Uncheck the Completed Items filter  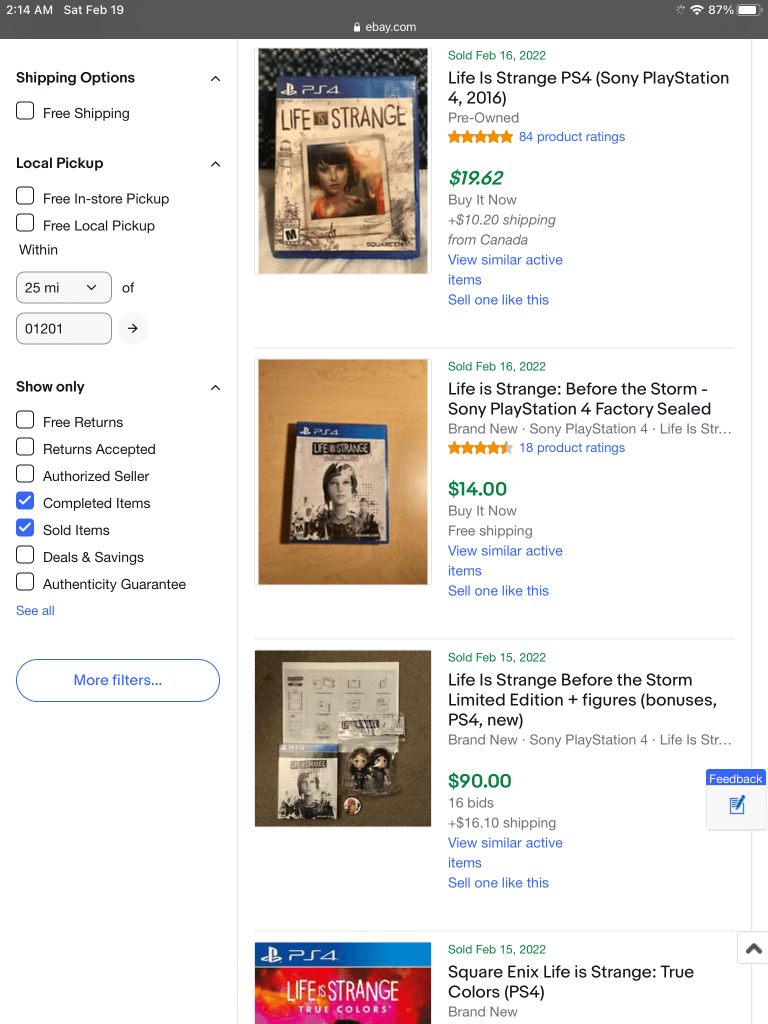click(25, 502)
